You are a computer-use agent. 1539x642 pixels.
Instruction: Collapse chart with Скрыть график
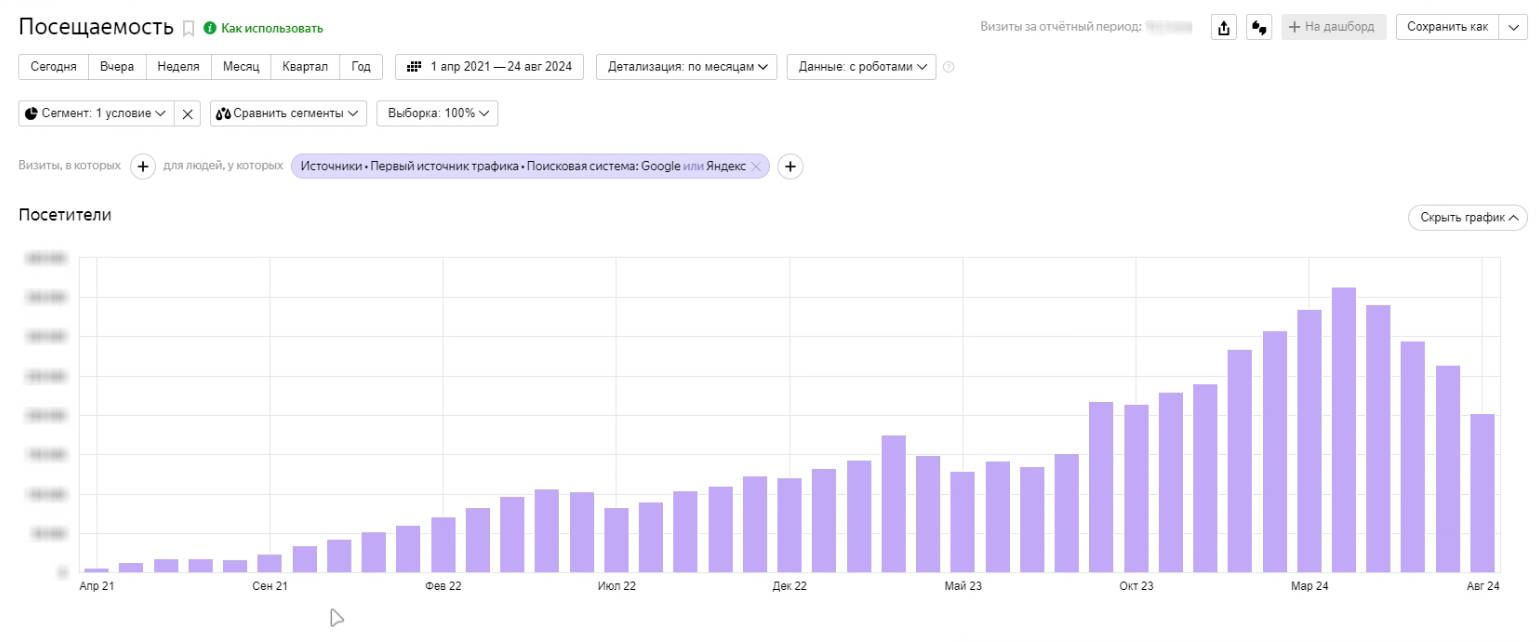pyautogui.click(x=1467, y=217)
